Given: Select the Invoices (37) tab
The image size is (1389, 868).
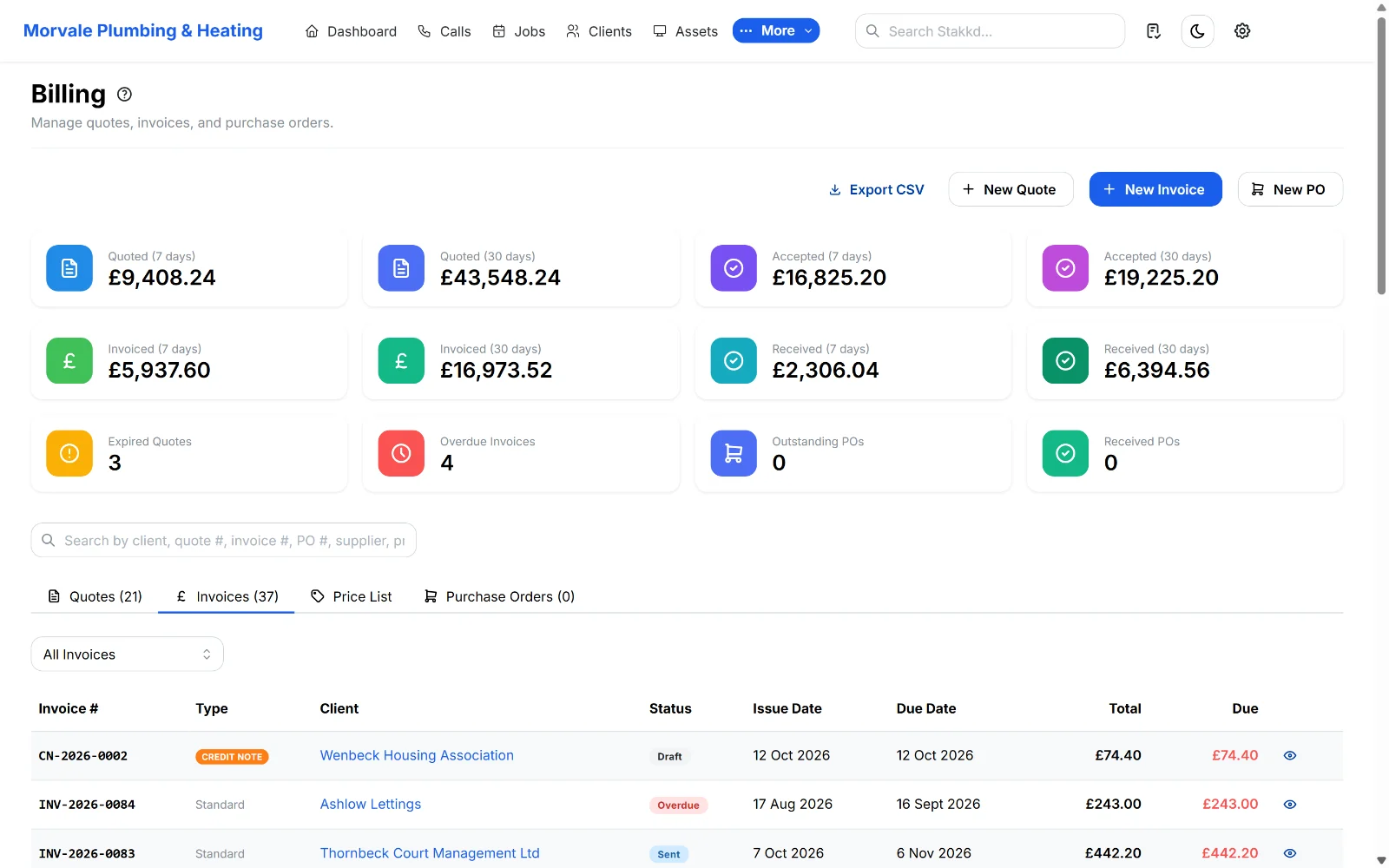Looking at the screenshot, I should point(227,596).
